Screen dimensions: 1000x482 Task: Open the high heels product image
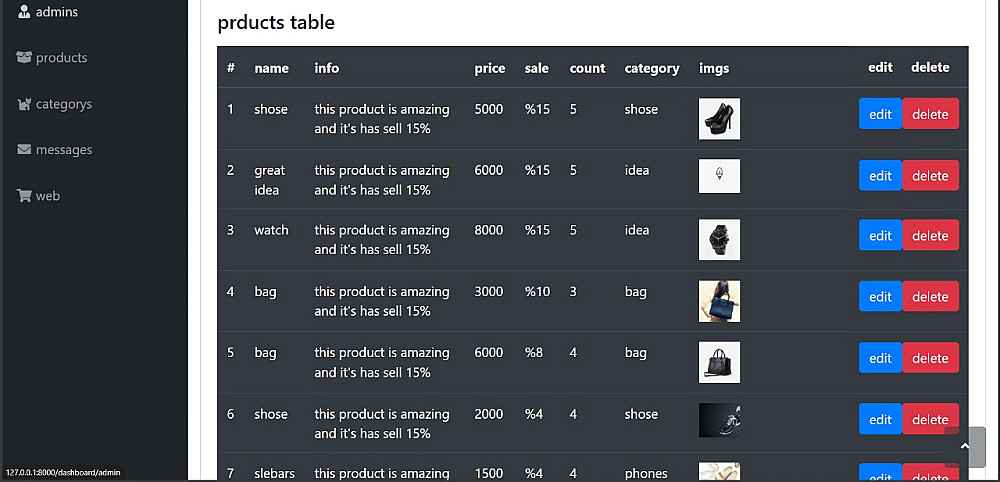[x=719, y=118]
